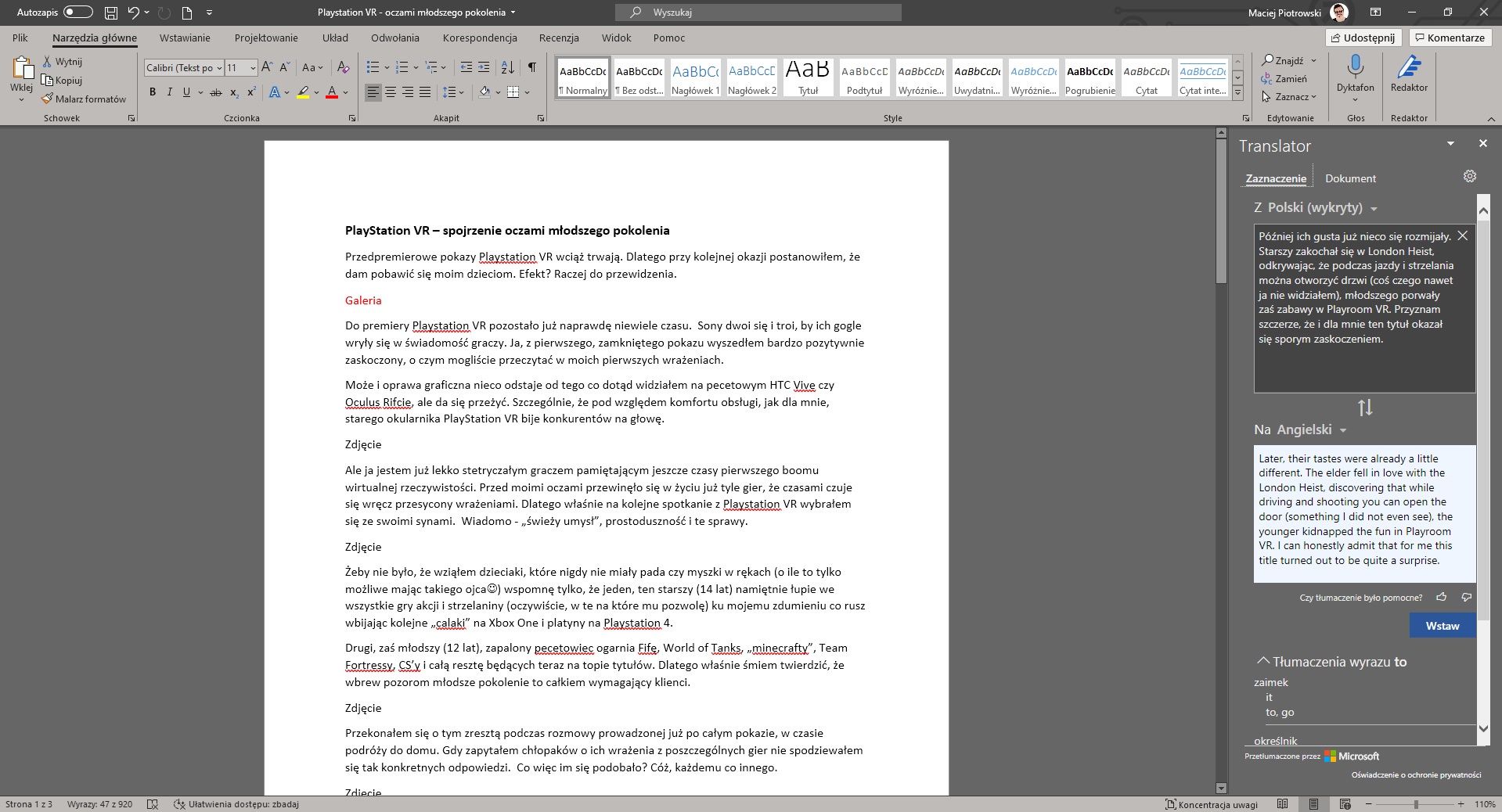Clear the Polish source text in Translator
Image resolution: width=1502 pixels, height=812 pixels.
pos(1462,235)
